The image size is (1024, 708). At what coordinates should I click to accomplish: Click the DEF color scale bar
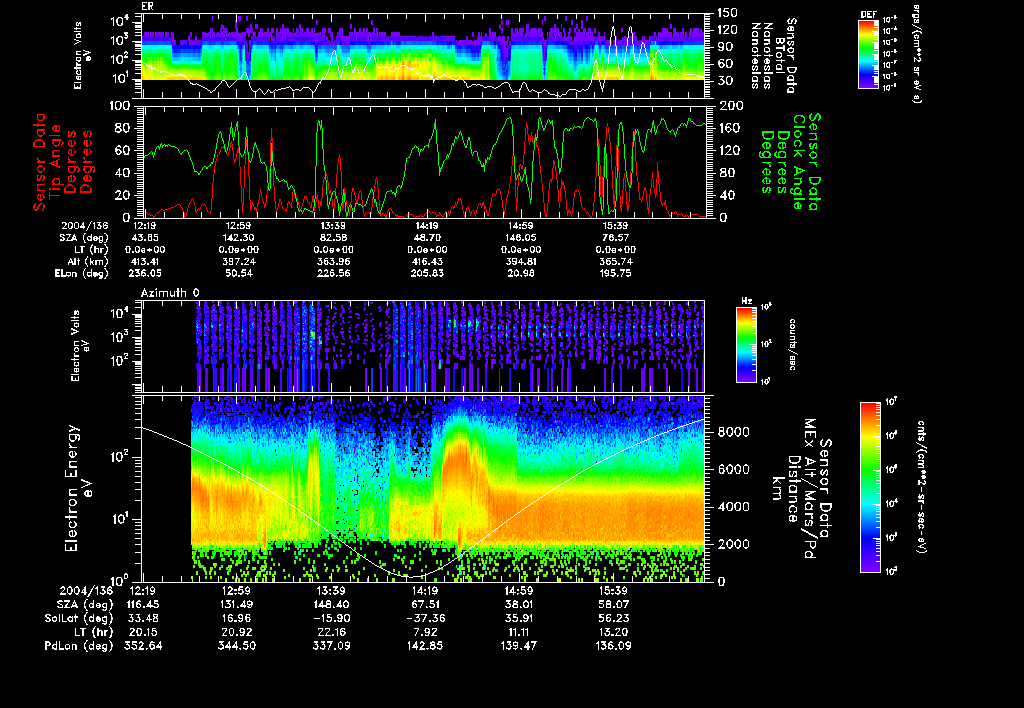coord(868,54)
